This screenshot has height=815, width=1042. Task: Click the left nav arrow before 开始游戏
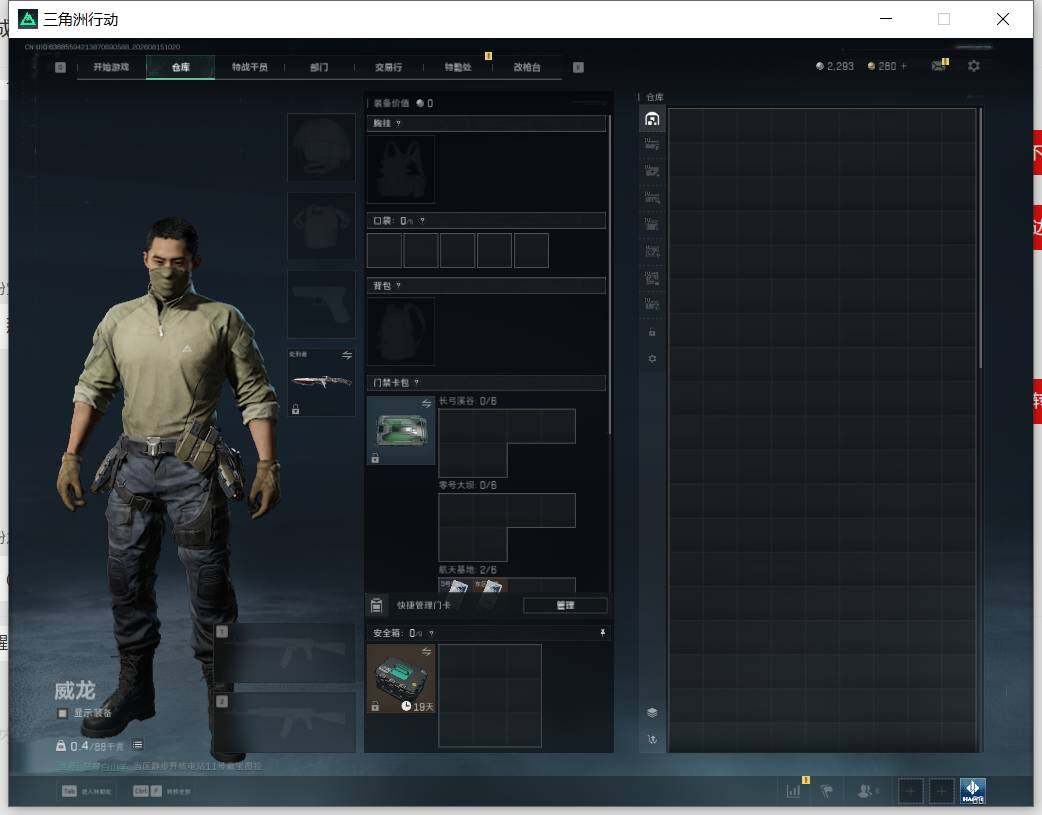[x=60, y=67]
